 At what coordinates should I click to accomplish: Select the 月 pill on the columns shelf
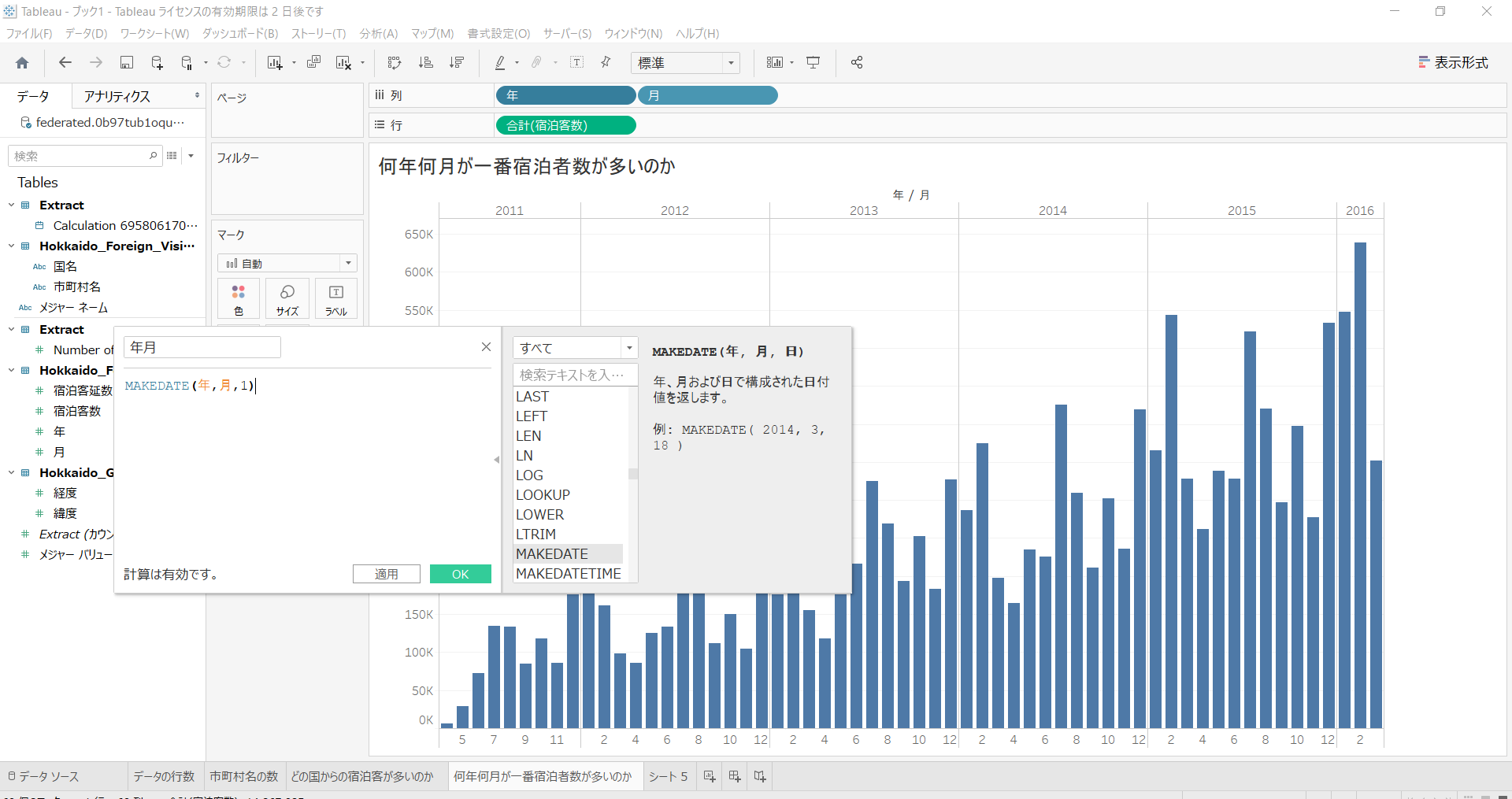point(708,95)
